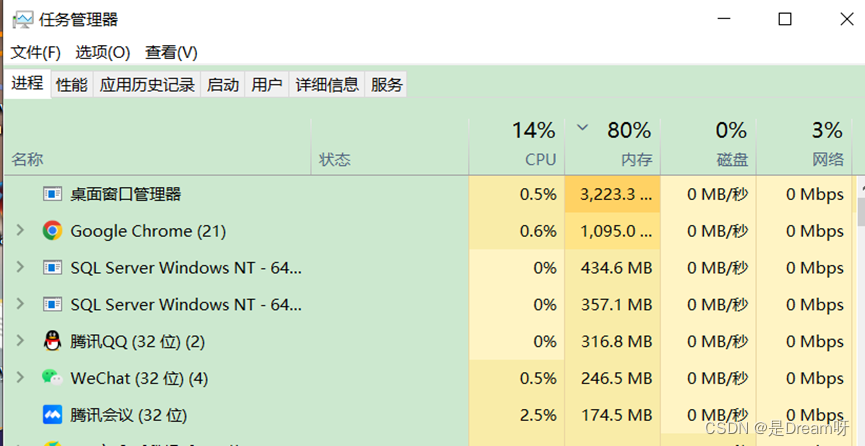Expand the WeChat (32 位) (4) group
Viewport: 865px width, 446px height.
pos(20,378)
